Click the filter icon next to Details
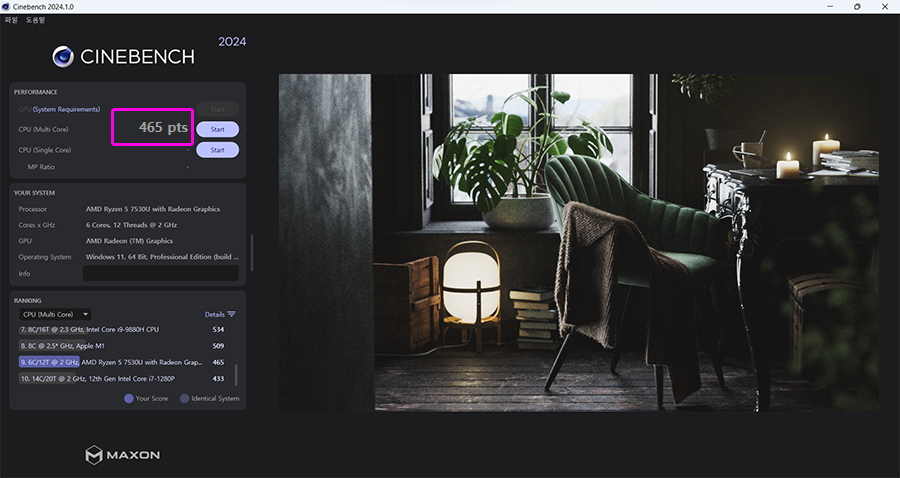The image size is (900, 478). [231, 314]
